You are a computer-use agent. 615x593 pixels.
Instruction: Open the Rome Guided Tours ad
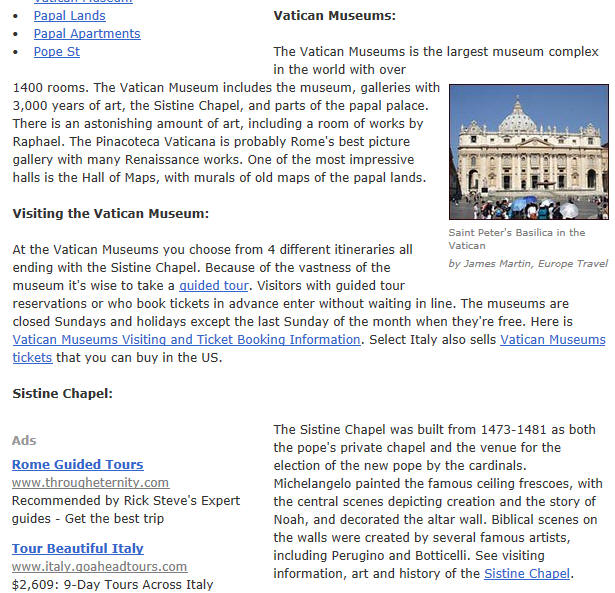[x=78, y=464]
